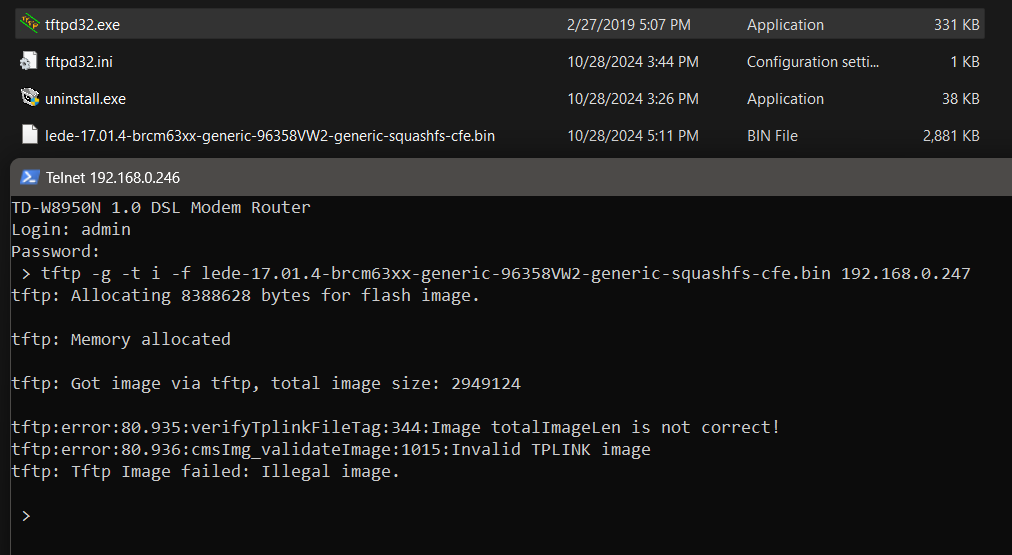1012x555 pixels.
Task: Click the 'Login: admin' terminal line
Action: [71, 229]
